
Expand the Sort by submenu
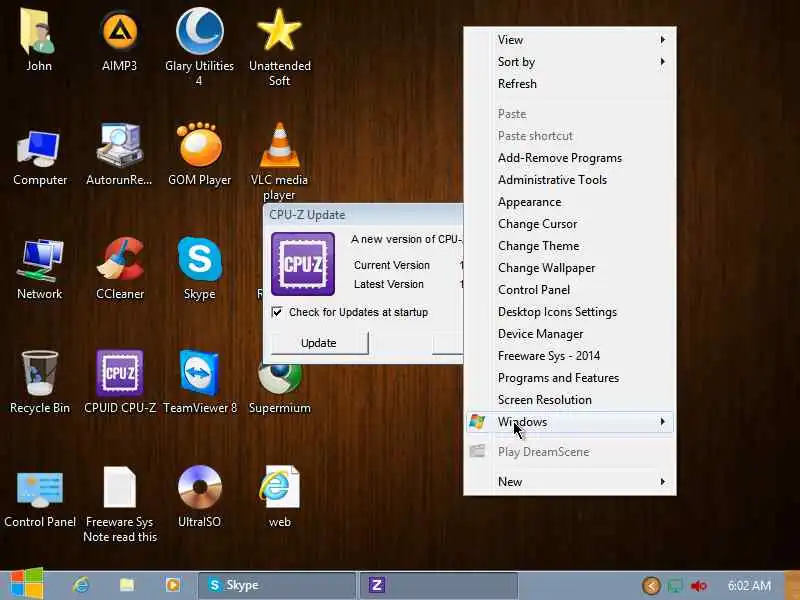click(569, 62)
